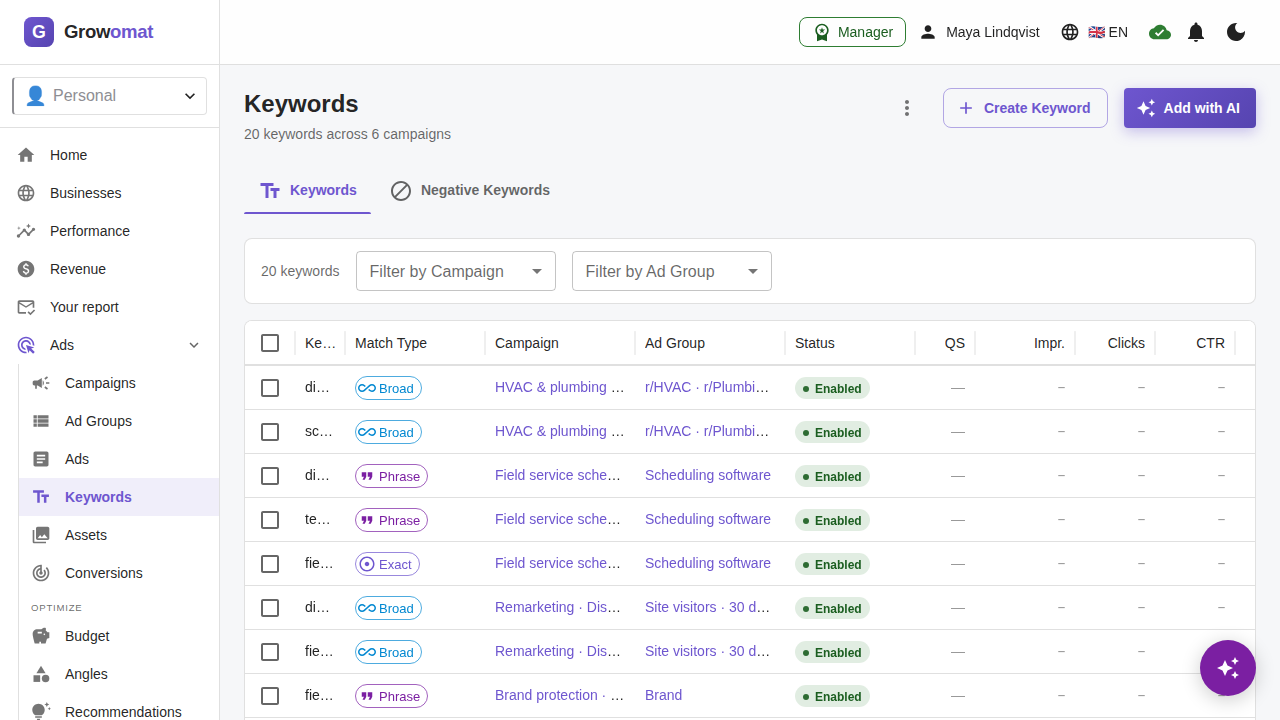This screenshot has width=1280, height=720.
Task: Check the Exact match keyword row
Action: click(270, 564)
